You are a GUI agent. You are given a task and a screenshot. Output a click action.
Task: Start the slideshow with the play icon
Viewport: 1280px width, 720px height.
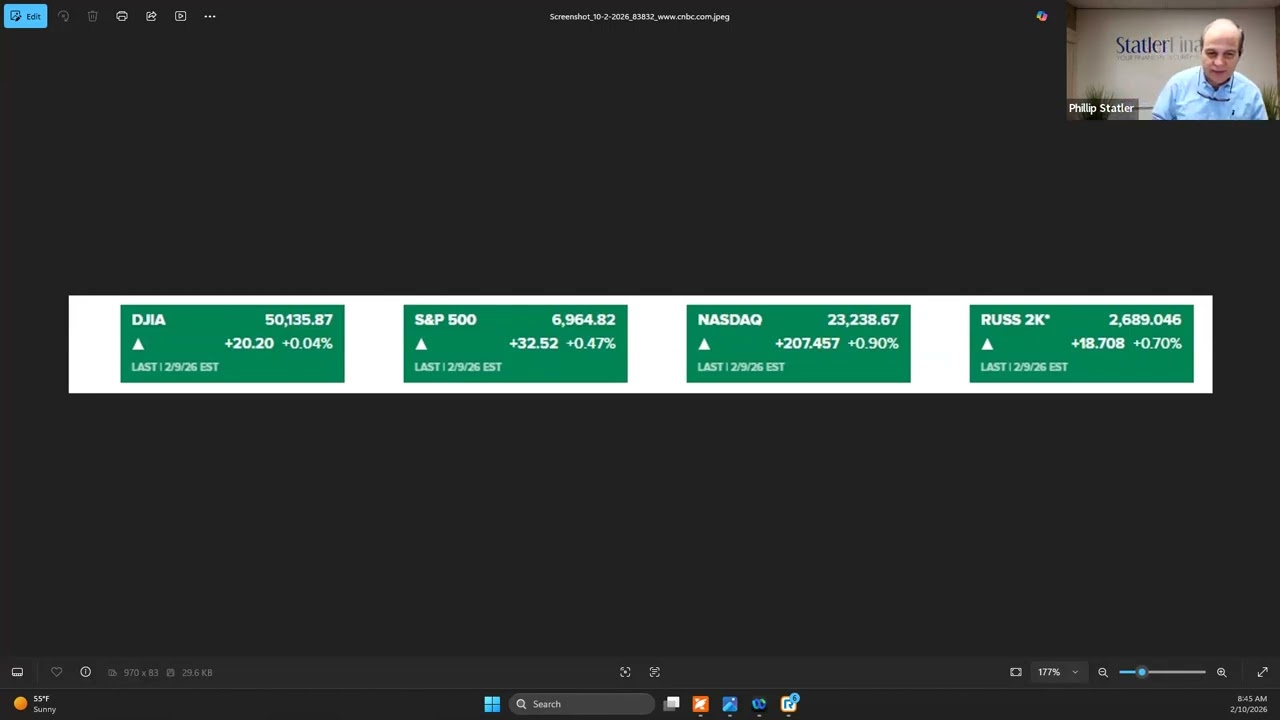pos(180,16)
